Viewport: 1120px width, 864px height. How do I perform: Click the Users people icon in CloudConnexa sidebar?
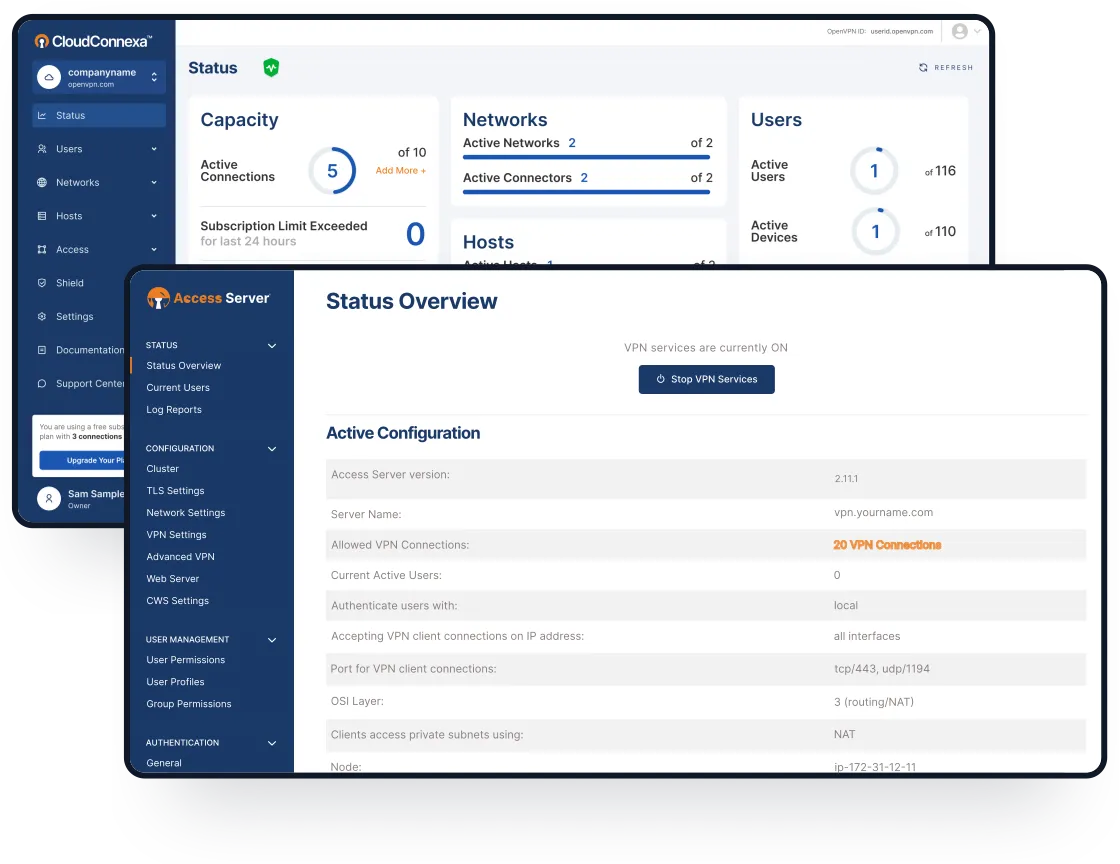tap(42, 149)
